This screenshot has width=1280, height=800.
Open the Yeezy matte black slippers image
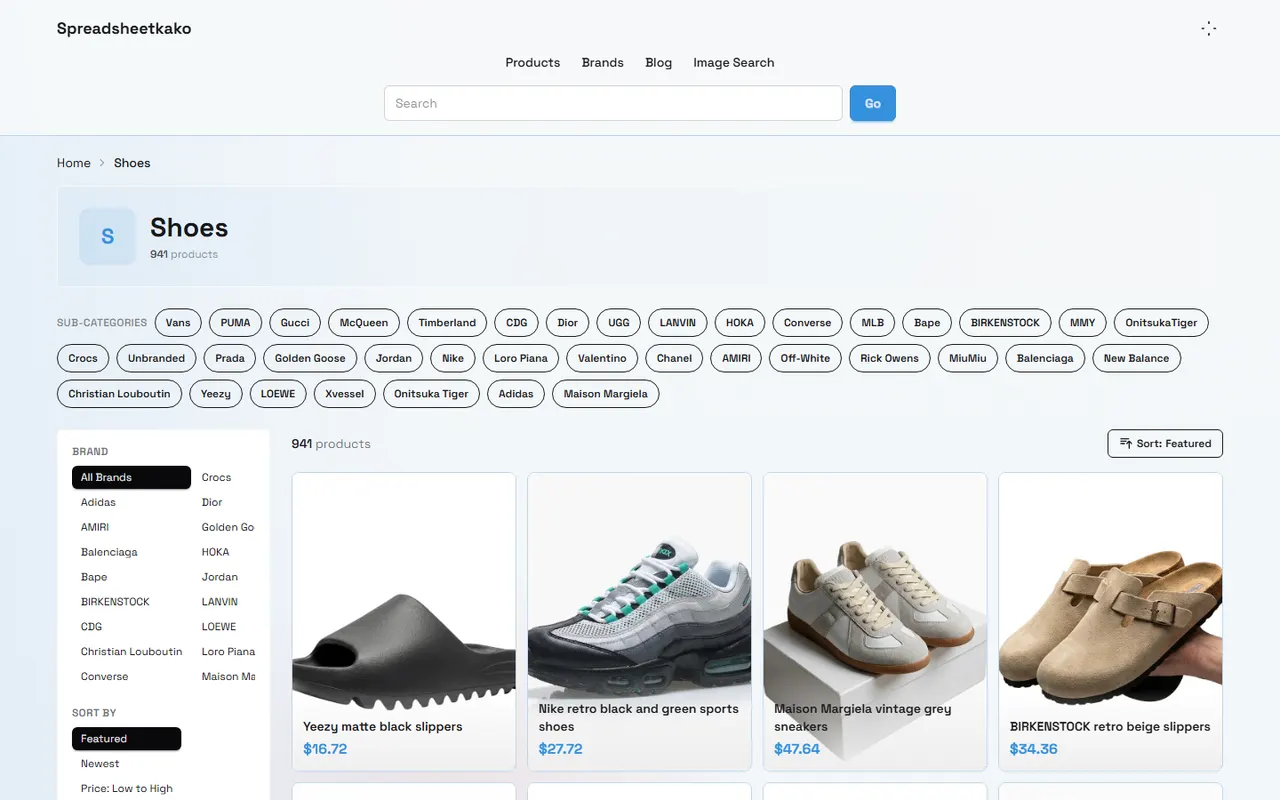tap(404, 621)
